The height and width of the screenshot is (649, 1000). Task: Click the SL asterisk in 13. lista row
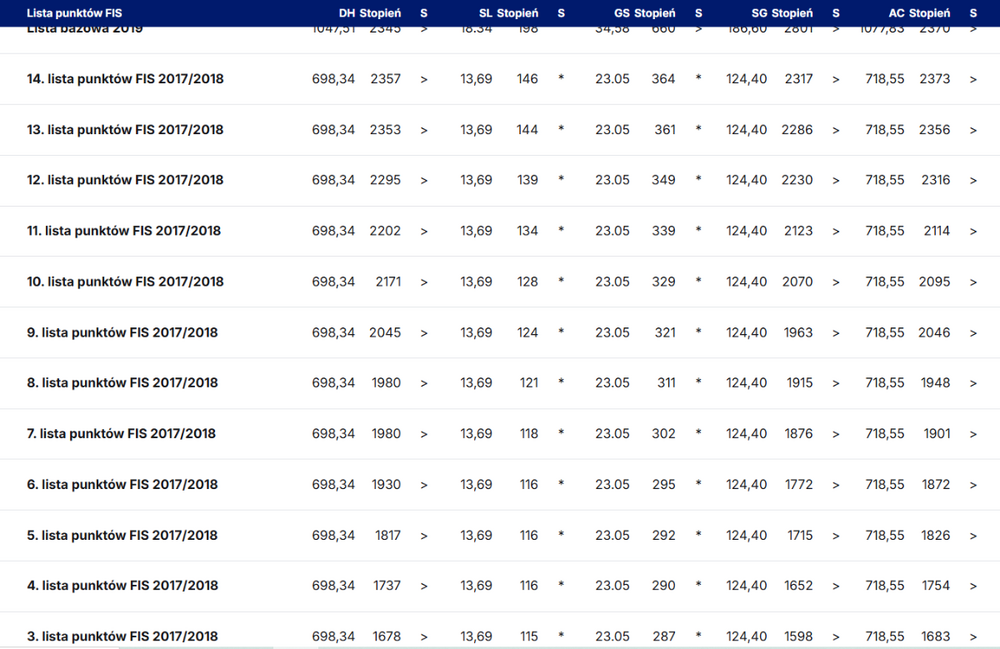click(x=561, y=130)
